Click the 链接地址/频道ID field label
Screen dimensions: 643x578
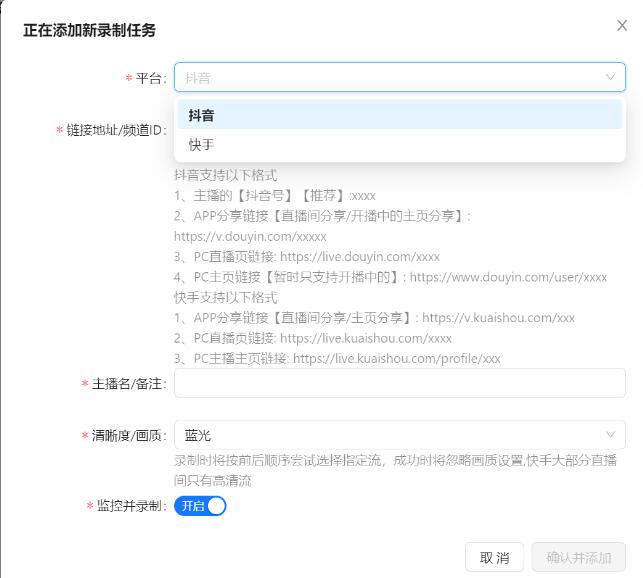(x=116, y=130)
